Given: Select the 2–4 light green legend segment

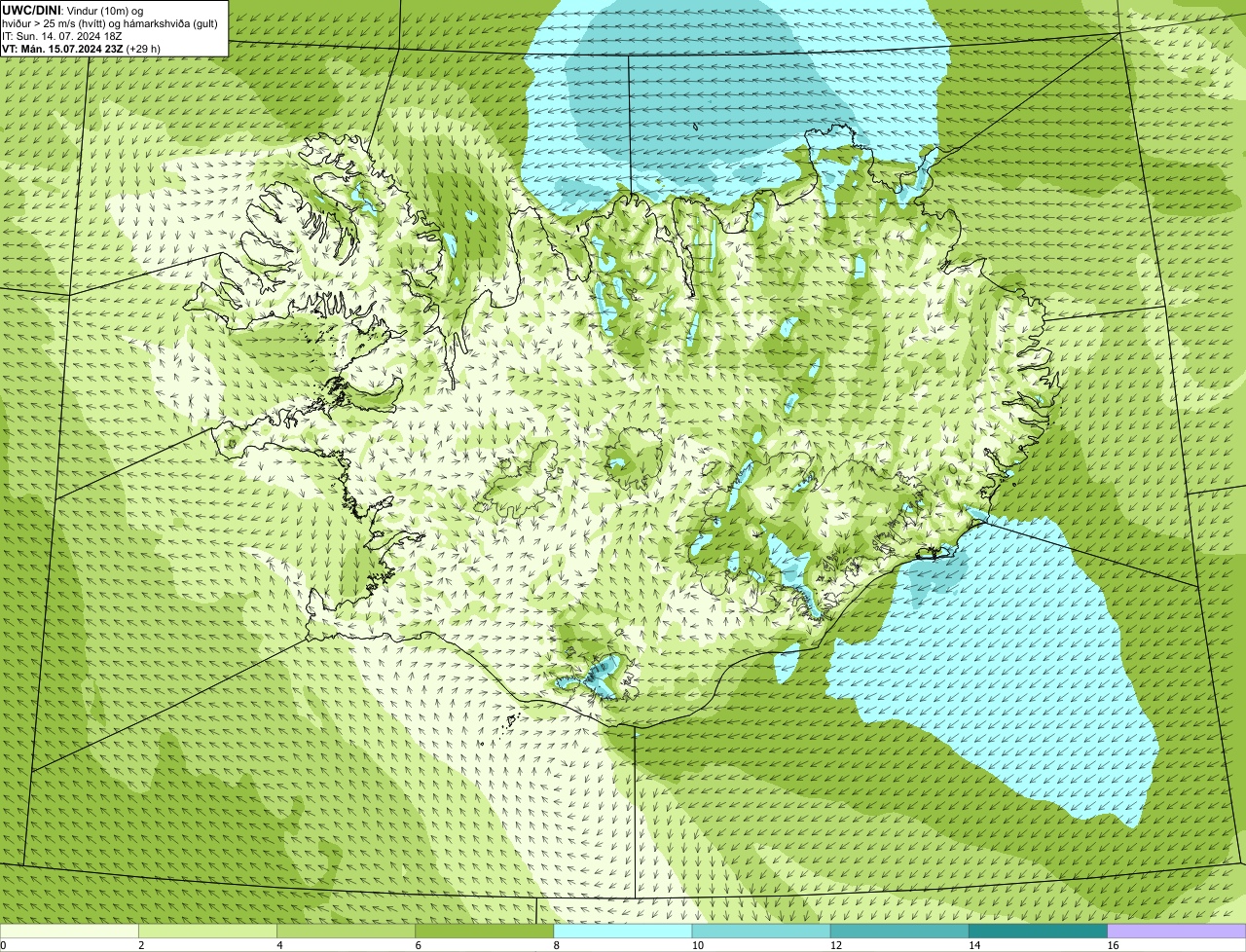Looking at the screenshot, I should coord(207,932).
